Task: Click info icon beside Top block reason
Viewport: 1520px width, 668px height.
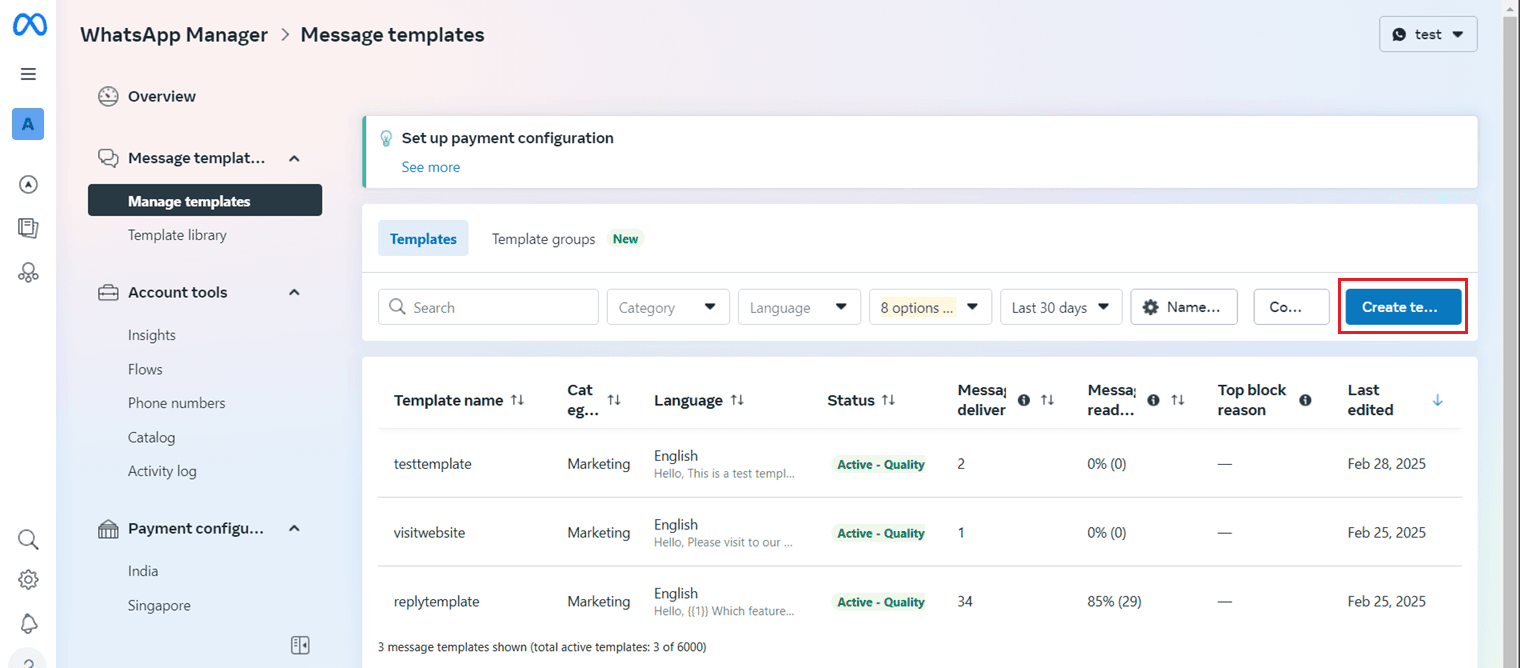Action: (x=1305, y=400)
